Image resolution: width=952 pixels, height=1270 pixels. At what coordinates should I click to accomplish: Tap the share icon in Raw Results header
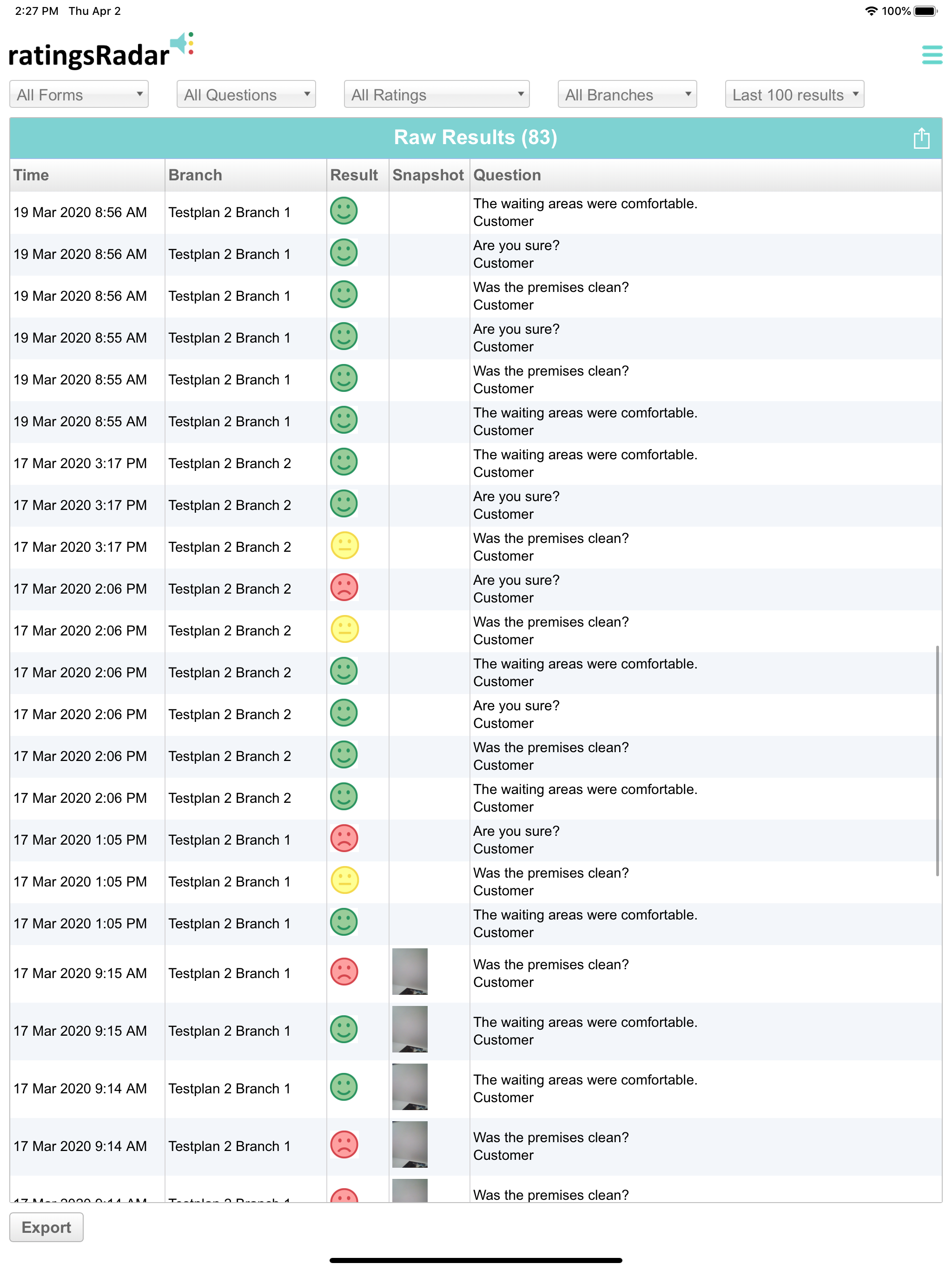pyautogui.click(x=921, y=138)
